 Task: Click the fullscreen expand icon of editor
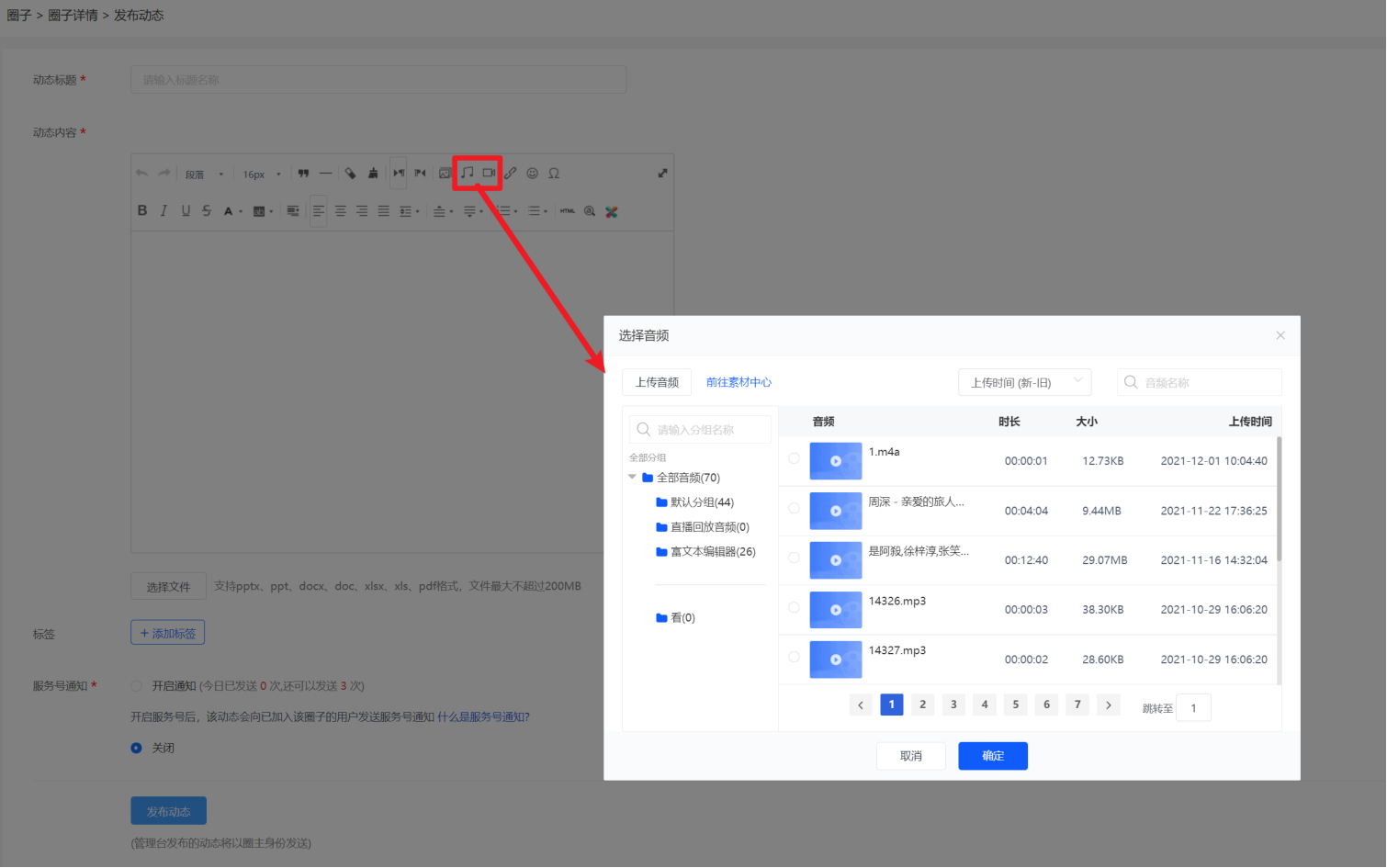(662, 174)
